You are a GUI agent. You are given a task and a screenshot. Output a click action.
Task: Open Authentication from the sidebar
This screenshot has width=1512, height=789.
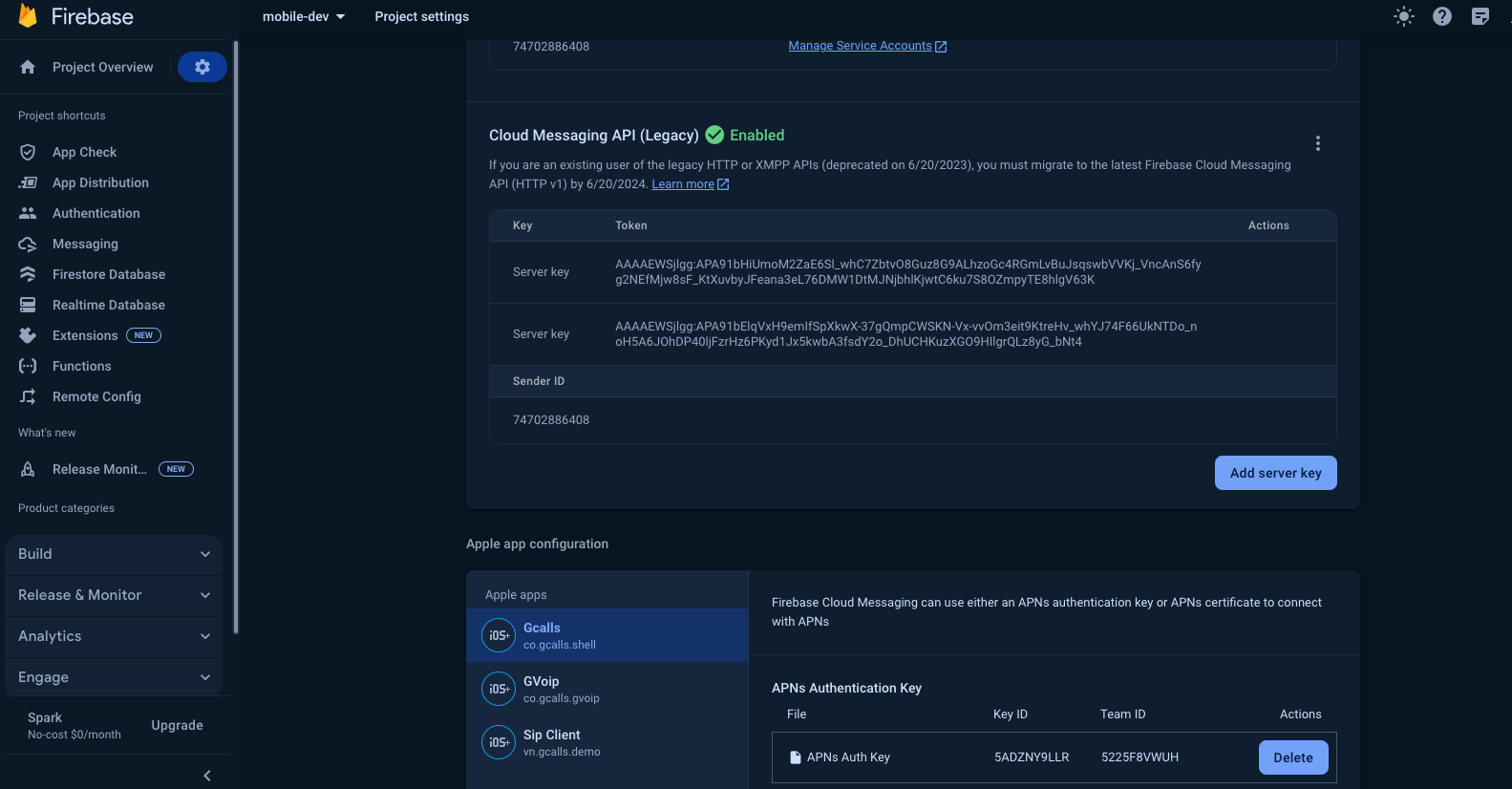(96, 213)
